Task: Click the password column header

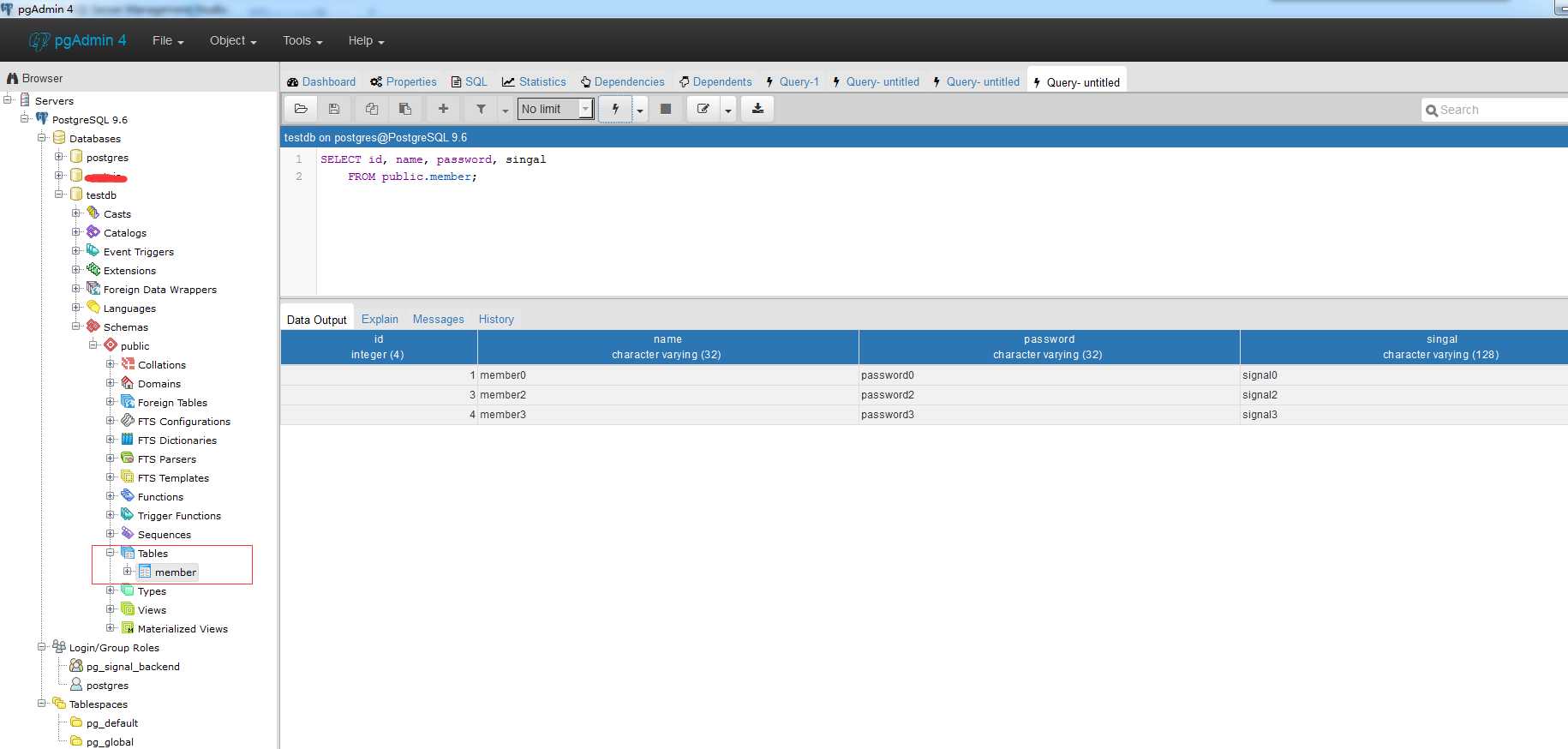Action: [x=1049, y=347]
